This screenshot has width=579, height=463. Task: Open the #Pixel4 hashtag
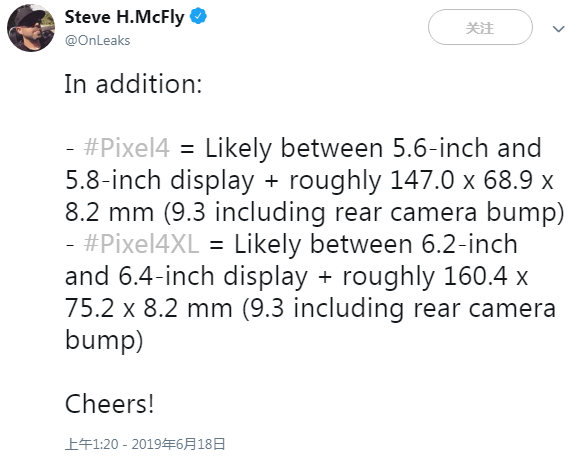coord(127,148)
